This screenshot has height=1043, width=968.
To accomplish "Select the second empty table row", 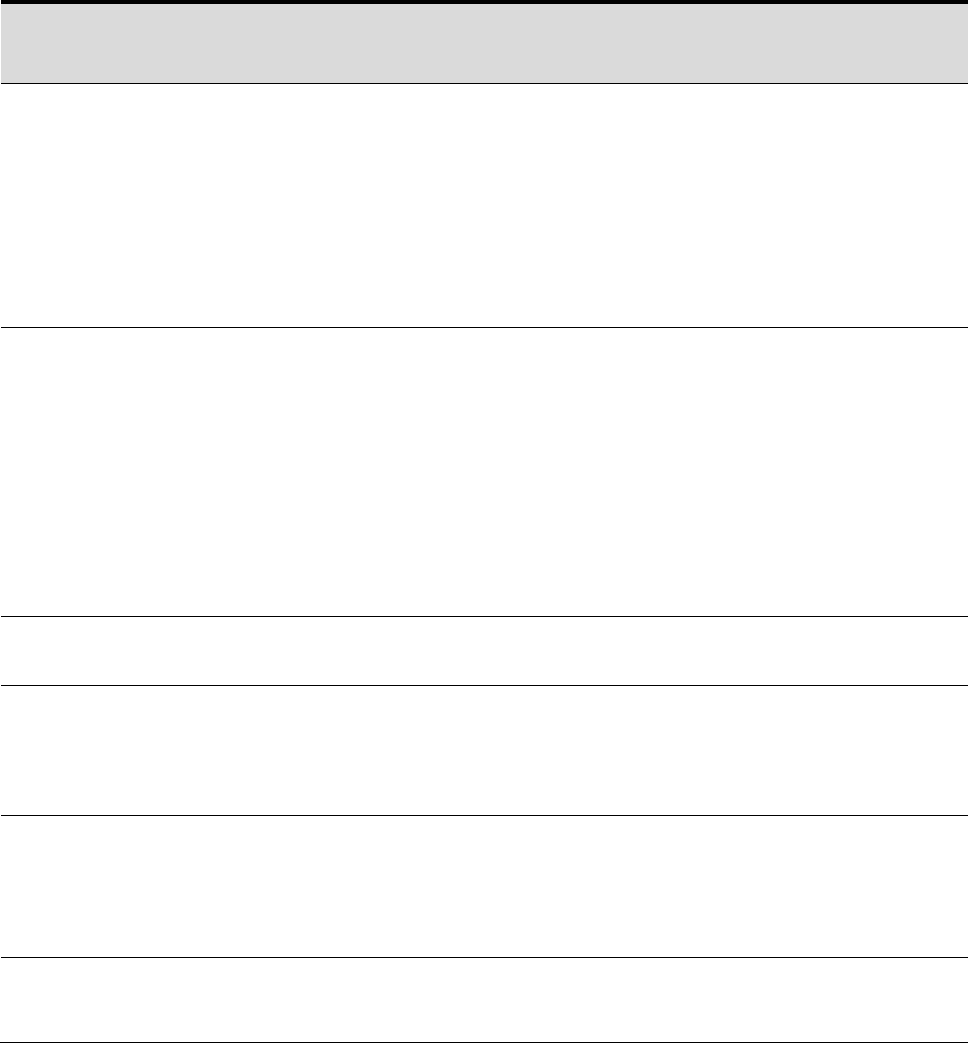I will [x=484, y=472].
